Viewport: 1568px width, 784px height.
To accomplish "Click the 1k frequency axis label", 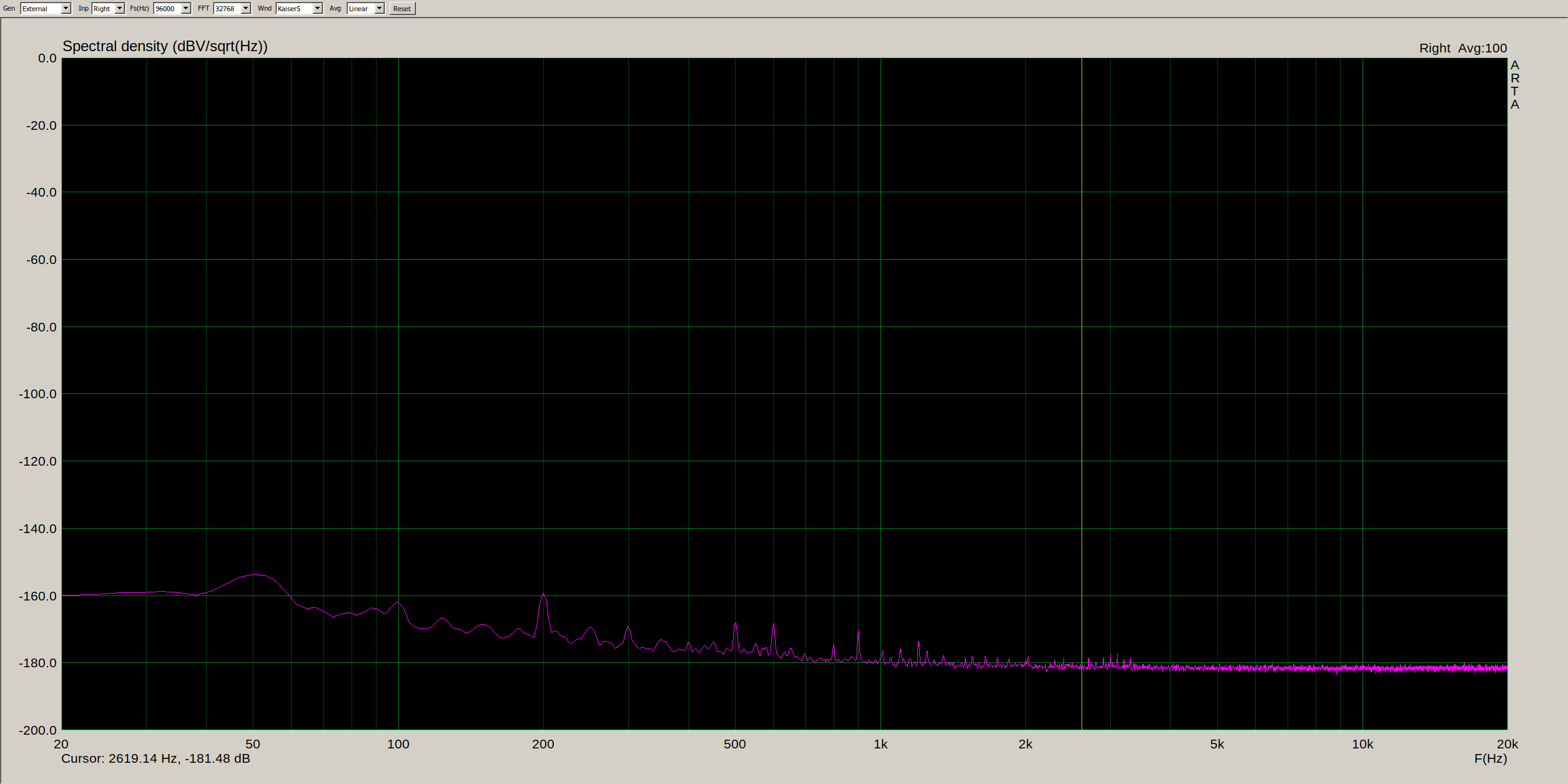I will point(880,744).
